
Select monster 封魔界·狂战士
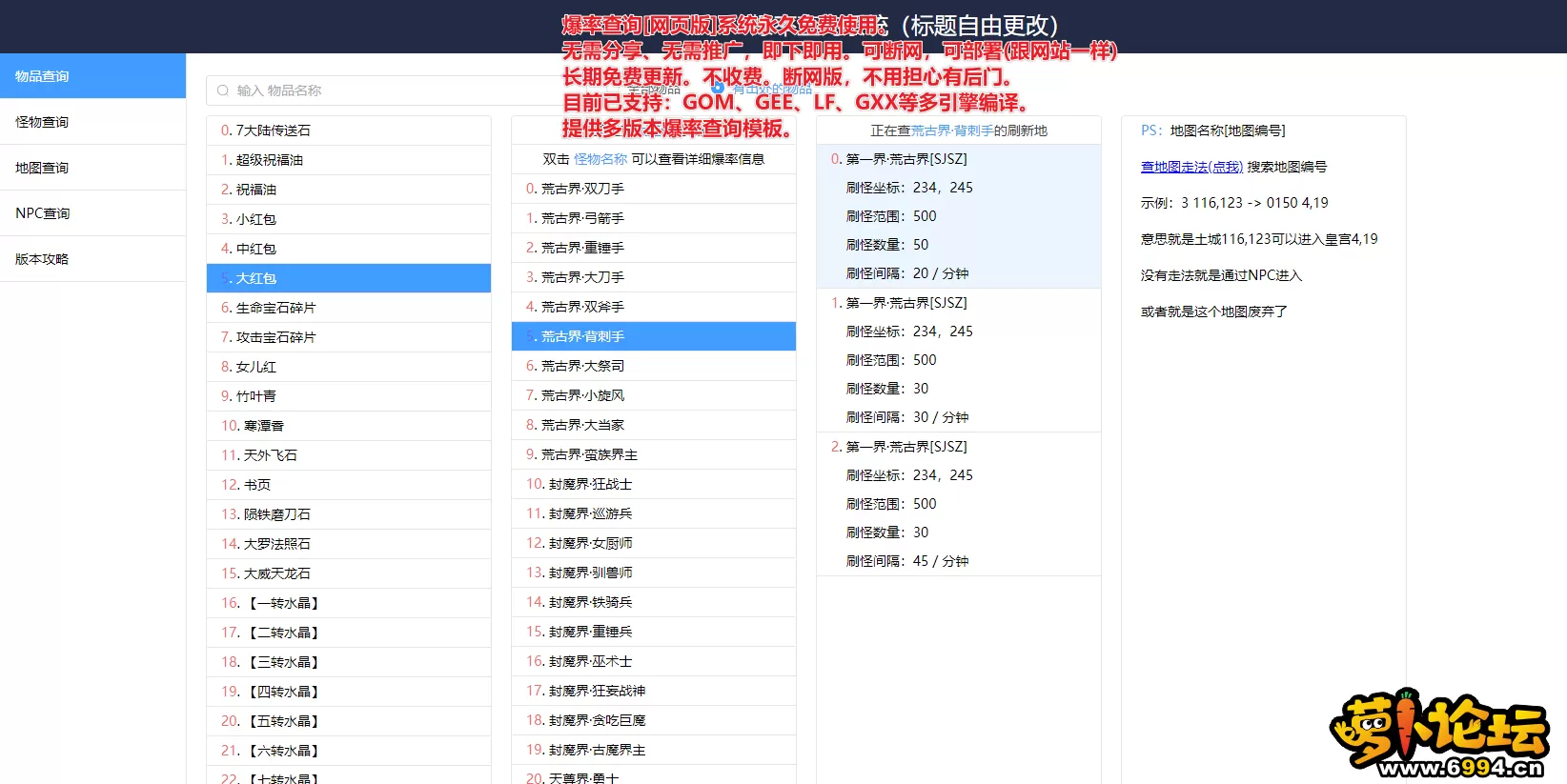(x=654, y=484)
